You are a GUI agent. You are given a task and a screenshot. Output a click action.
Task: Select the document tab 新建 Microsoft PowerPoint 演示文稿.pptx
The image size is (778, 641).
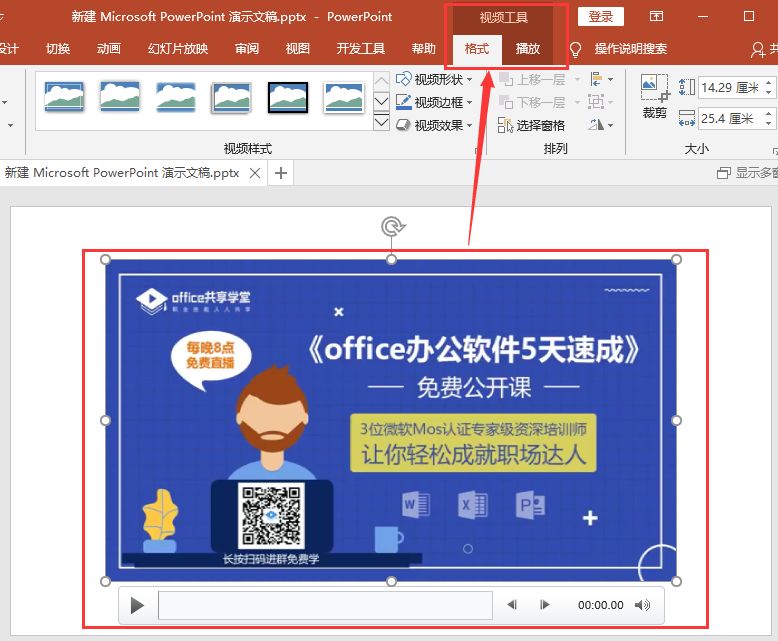point(122,173)
